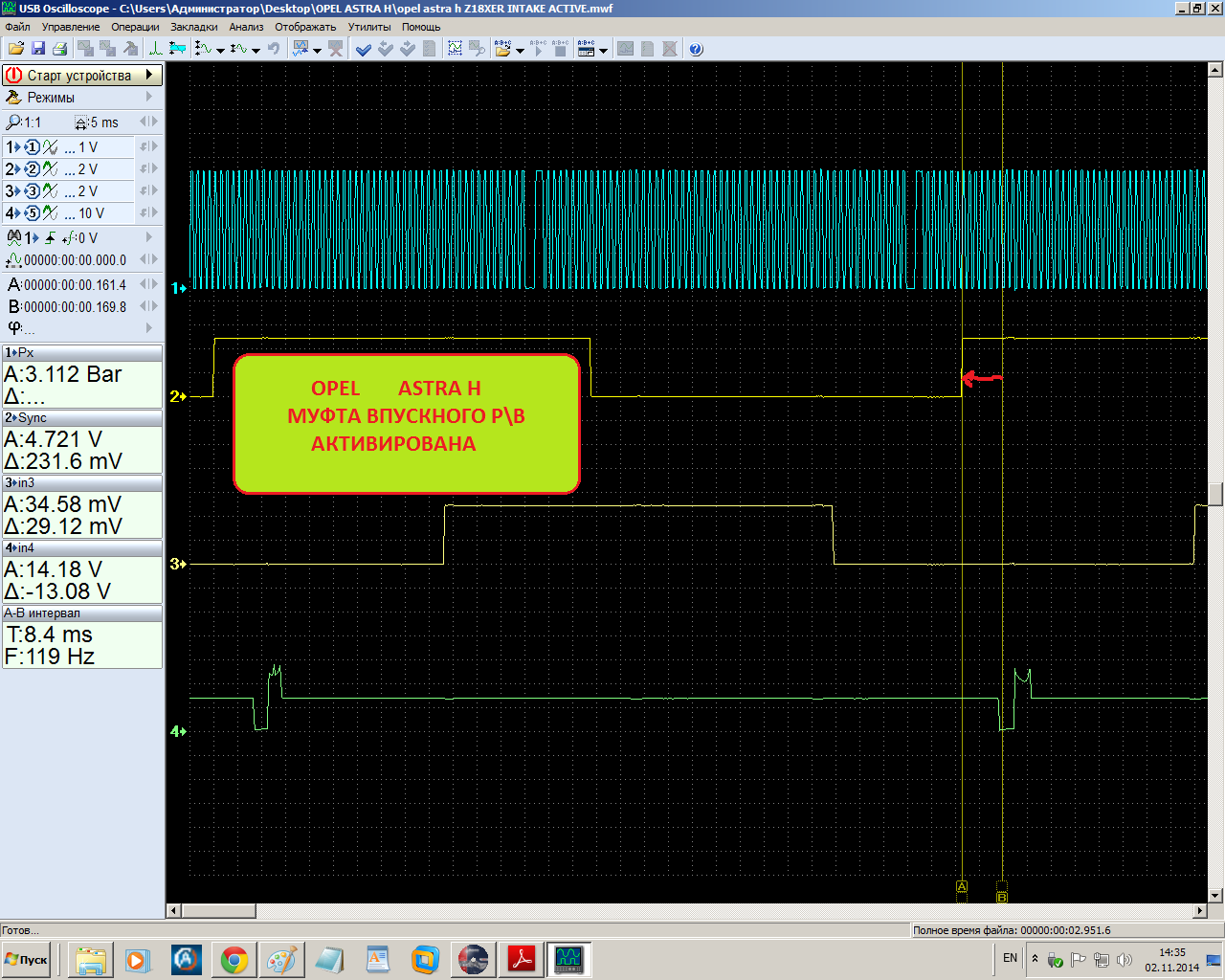This screenshot has width=1225, height=980.
Task: Expand the φ row arrow
Action: tap(149, 328)
